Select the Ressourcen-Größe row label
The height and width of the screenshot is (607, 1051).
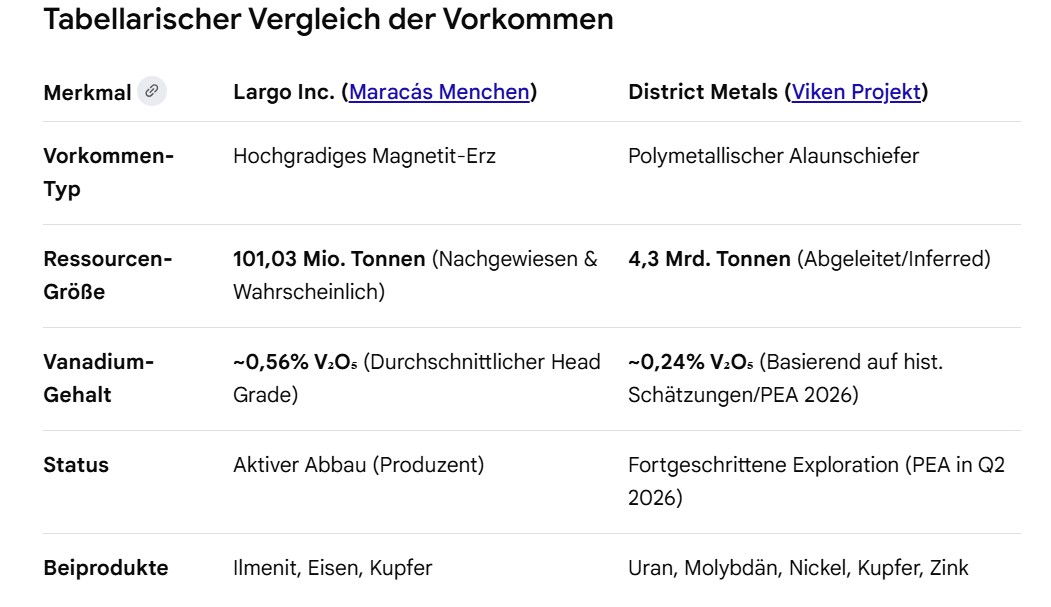click(x=108, y=275)
